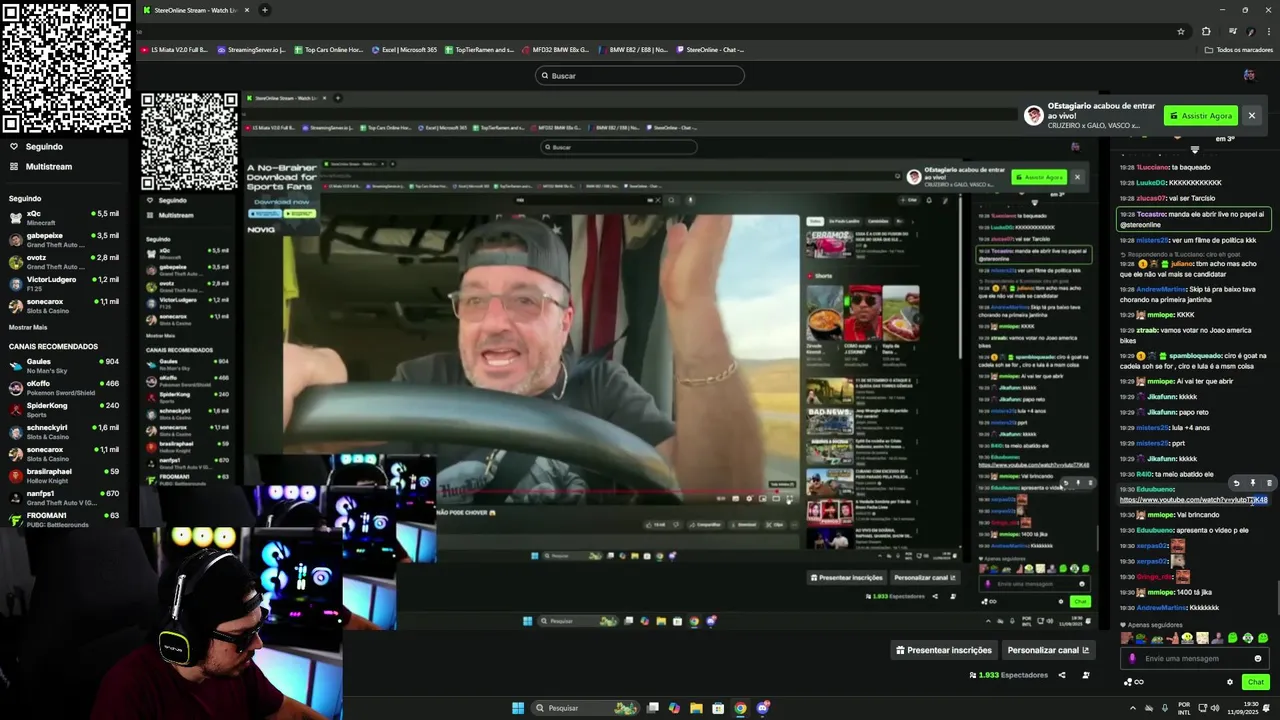Open the LS Miata V2.0 bookmark
1280x720 pixels.
[175, 49]
